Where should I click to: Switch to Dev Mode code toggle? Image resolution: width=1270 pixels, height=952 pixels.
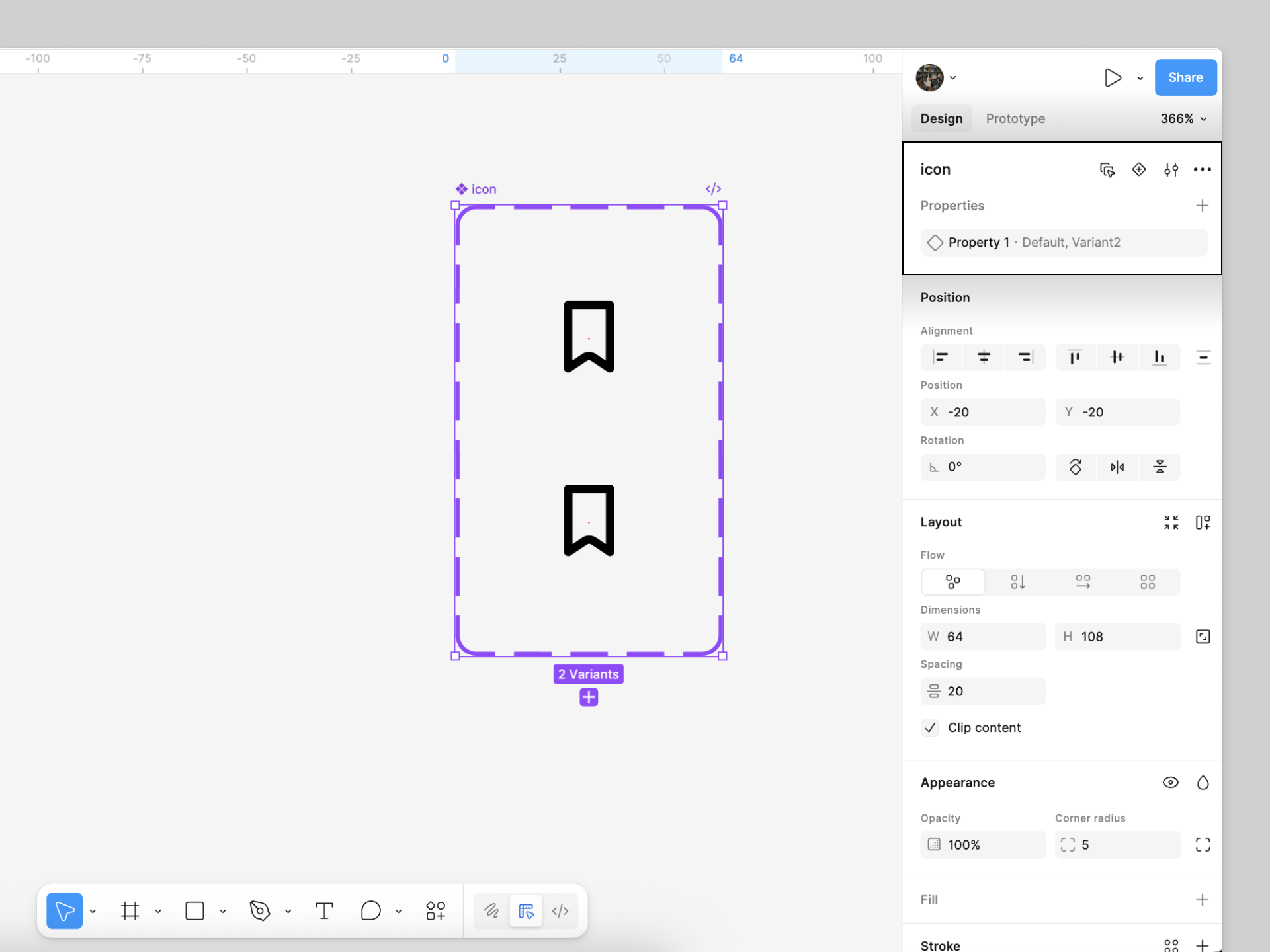(x=560, y=911)
